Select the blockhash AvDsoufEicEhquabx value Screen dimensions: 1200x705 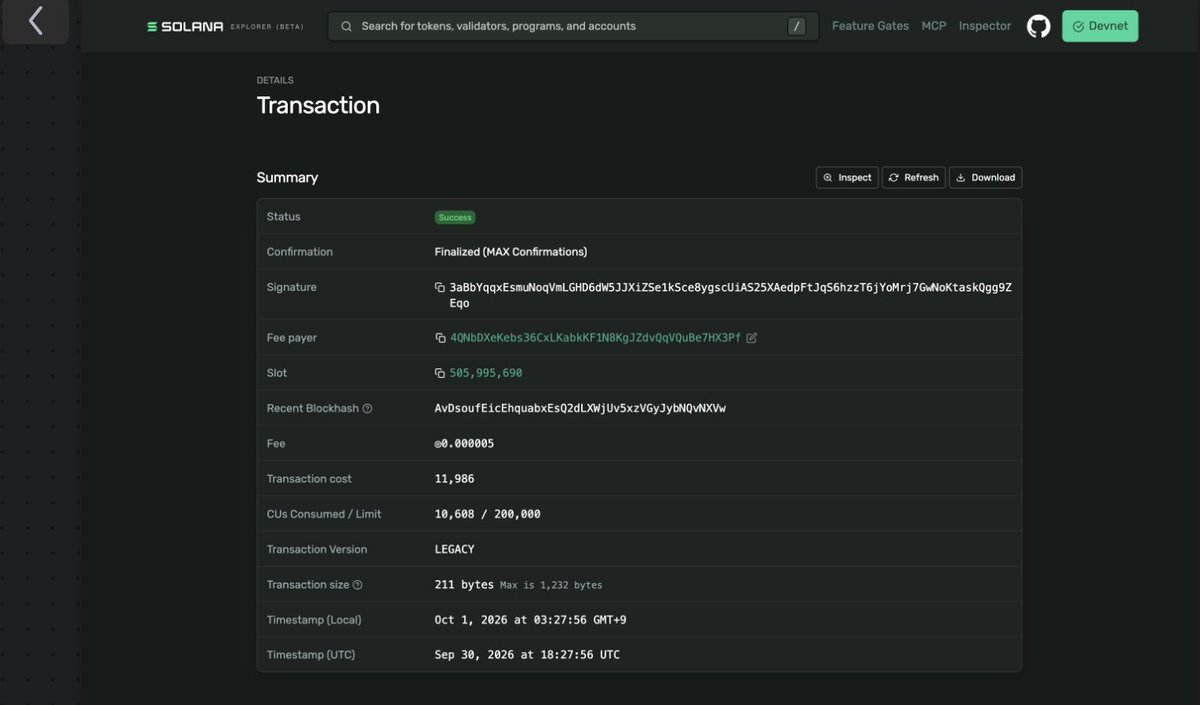580,409
